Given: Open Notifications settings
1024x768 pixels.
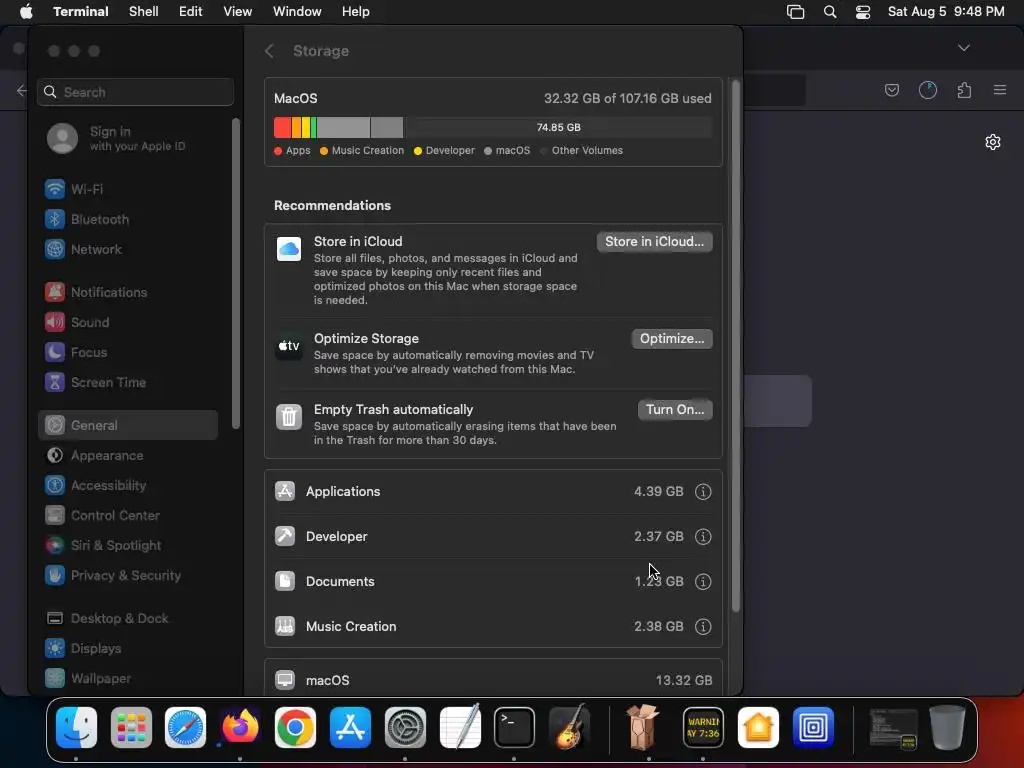Looking at the screenshot, I should 95,293.
